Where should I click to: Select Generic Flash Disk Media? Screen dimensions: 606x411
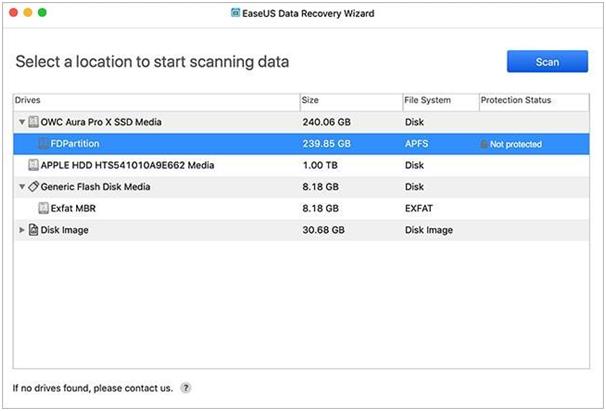[x=95, y=187]
